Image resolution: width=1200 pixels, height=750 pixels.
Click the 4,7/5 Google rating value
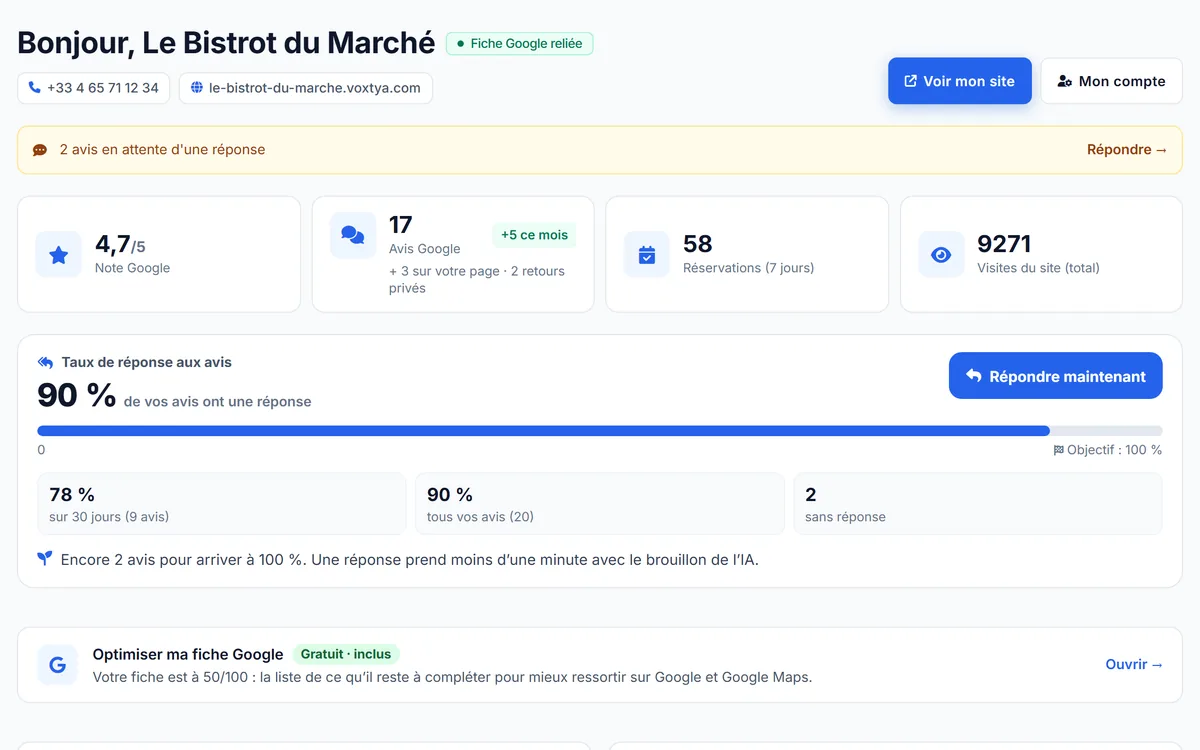pyautogui.click(x=120, y=244)
